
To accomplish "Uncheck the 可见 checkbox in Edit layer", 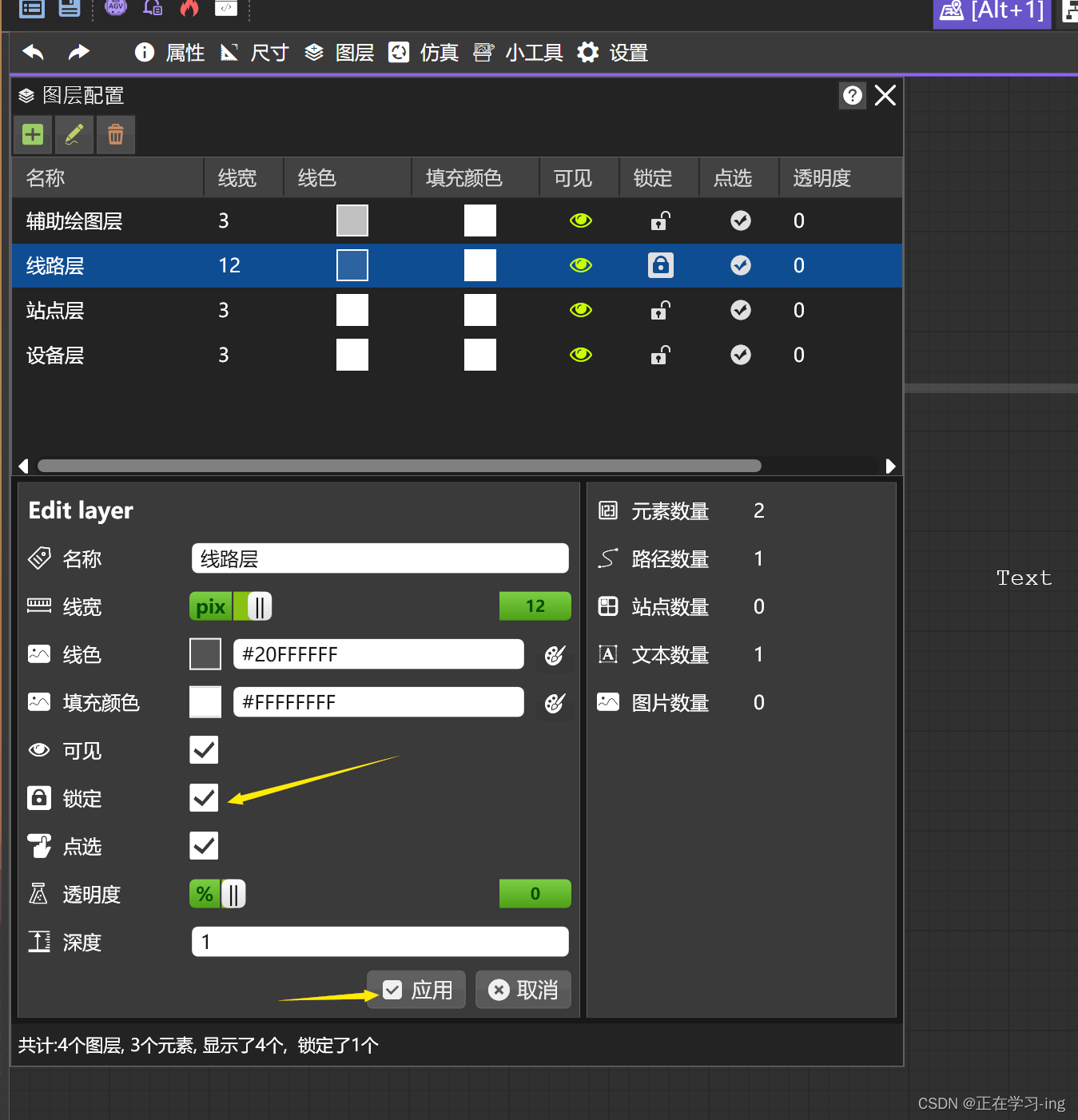I will point(204,750).
